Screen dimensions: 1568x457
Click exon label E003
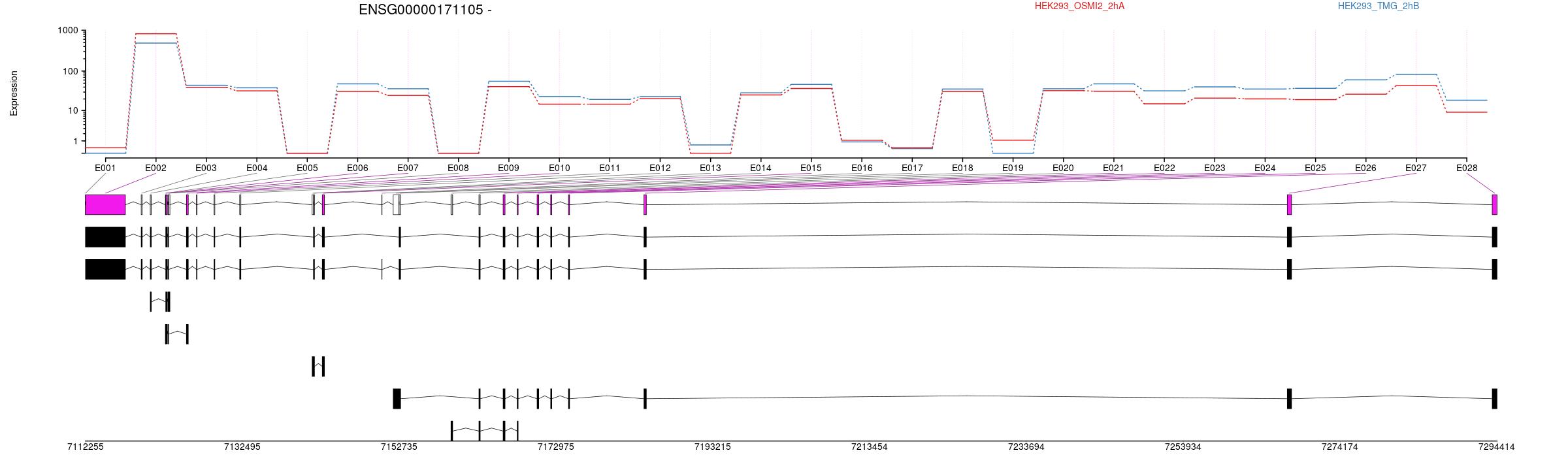(206, 168)
